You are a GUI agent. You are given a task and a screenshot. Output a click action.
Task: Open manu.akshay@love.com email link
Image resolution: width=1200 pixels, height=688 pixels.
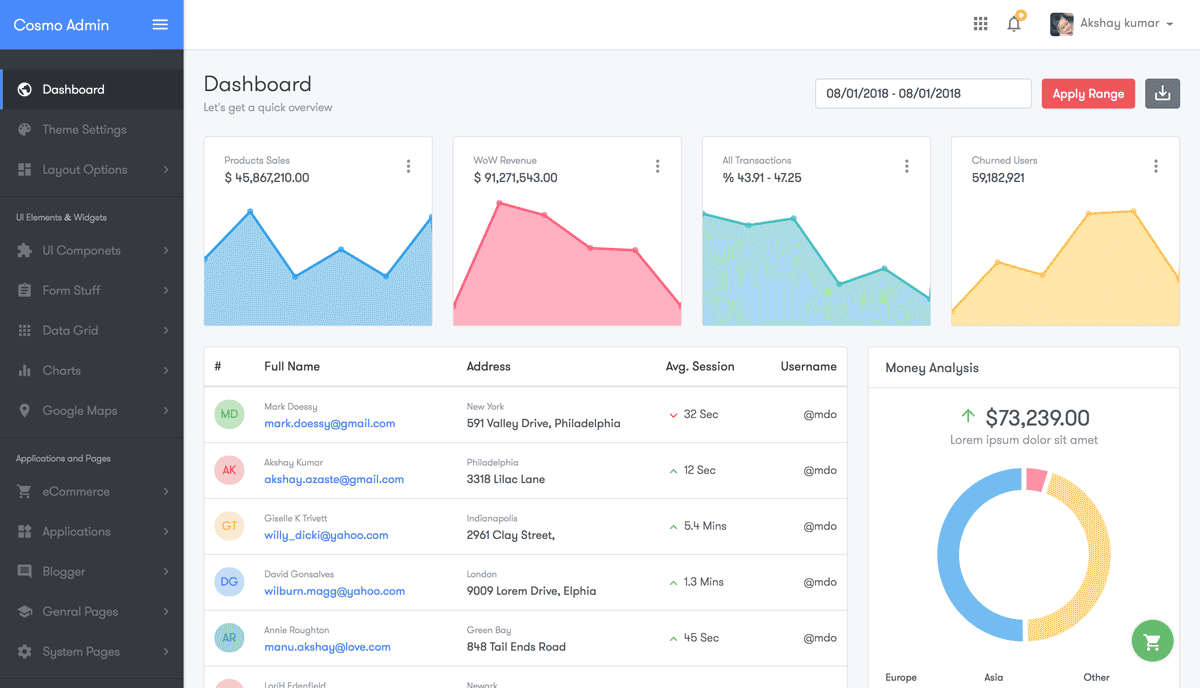(327, 648)
